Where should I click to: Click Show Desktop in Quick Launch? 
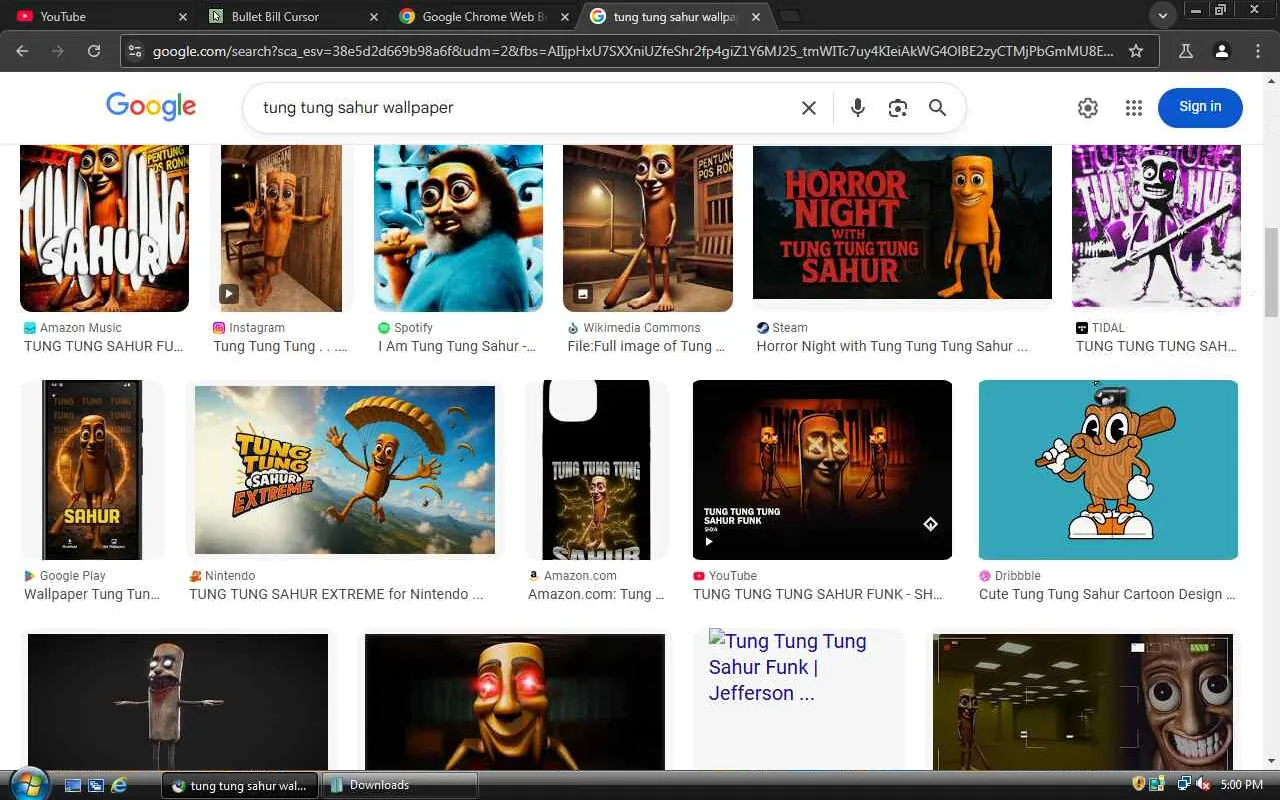point(73,785)
